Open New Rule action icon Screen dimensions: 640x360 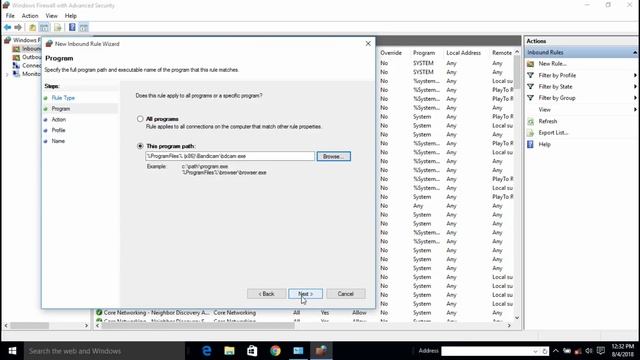click(530, 64)
